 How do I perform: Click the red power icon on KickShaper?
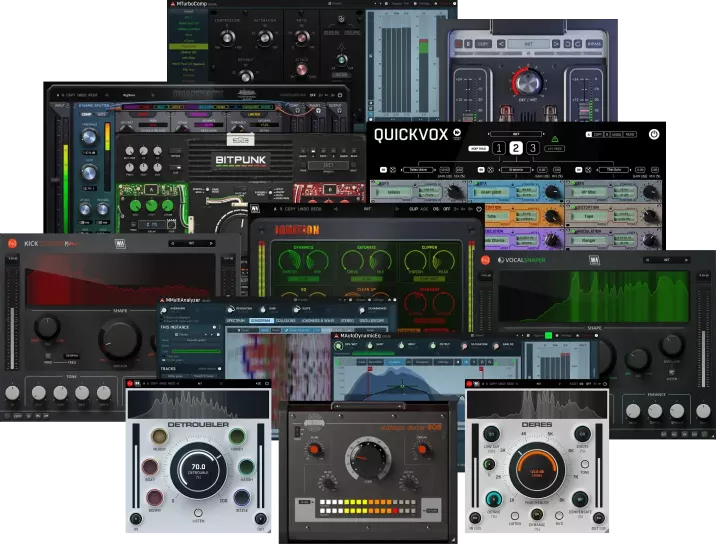click(11, 242)
